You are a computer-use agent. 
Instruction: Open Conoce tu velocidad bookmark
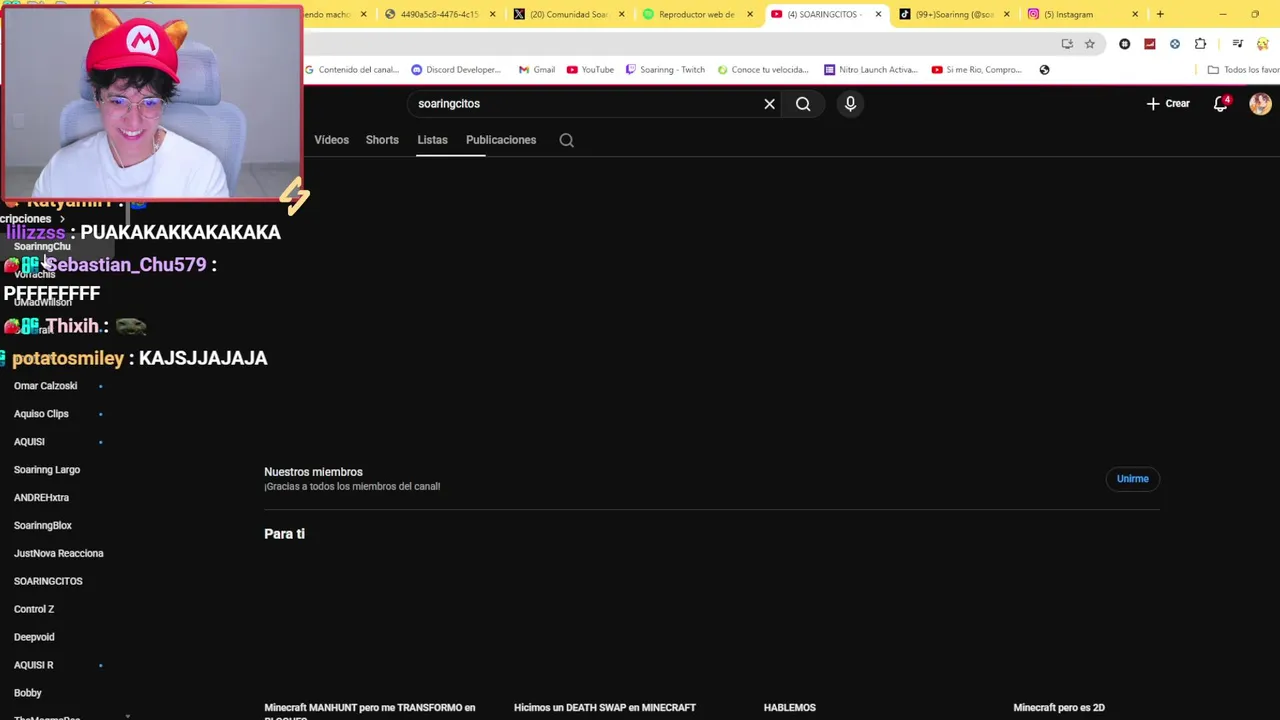763,70
